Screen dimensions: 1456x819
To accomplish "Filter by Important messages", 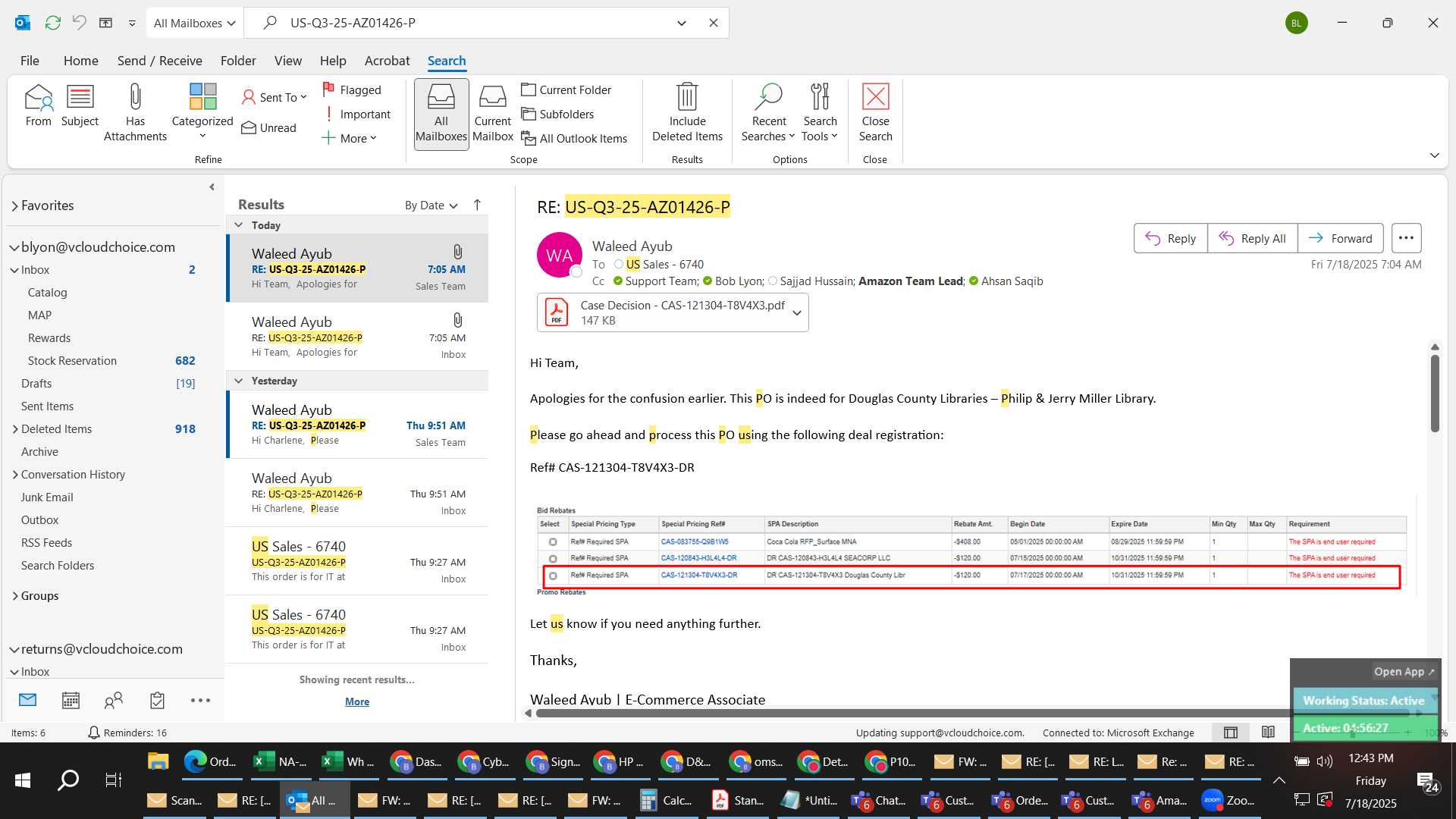I will (356, 114).
